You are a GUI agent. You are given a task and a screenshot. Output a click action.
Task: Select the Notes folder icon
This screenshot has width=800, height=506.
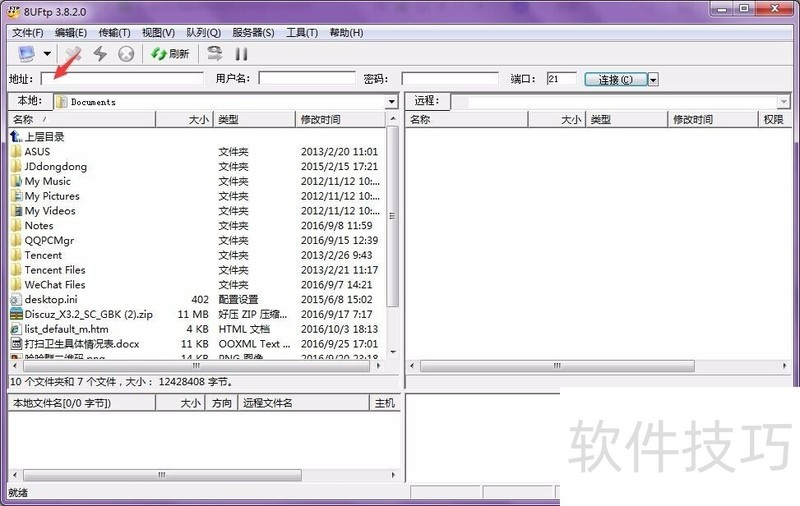(x=16, y=225)
